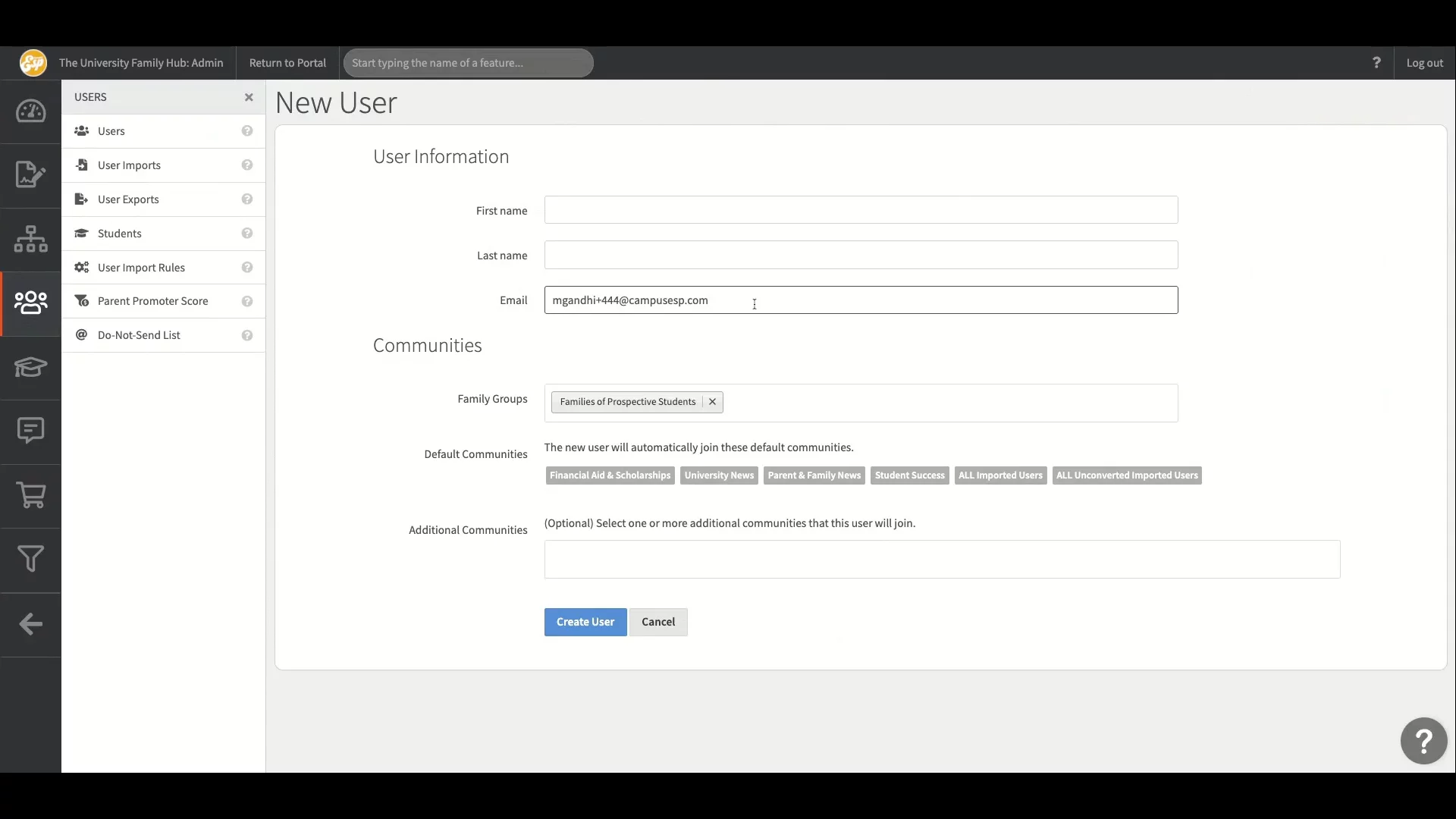Screen dimensions: 1456x819
Task: Open the dashboard gauge icon in sidebar
Action: pyautogui.click(x=30, y=111)
